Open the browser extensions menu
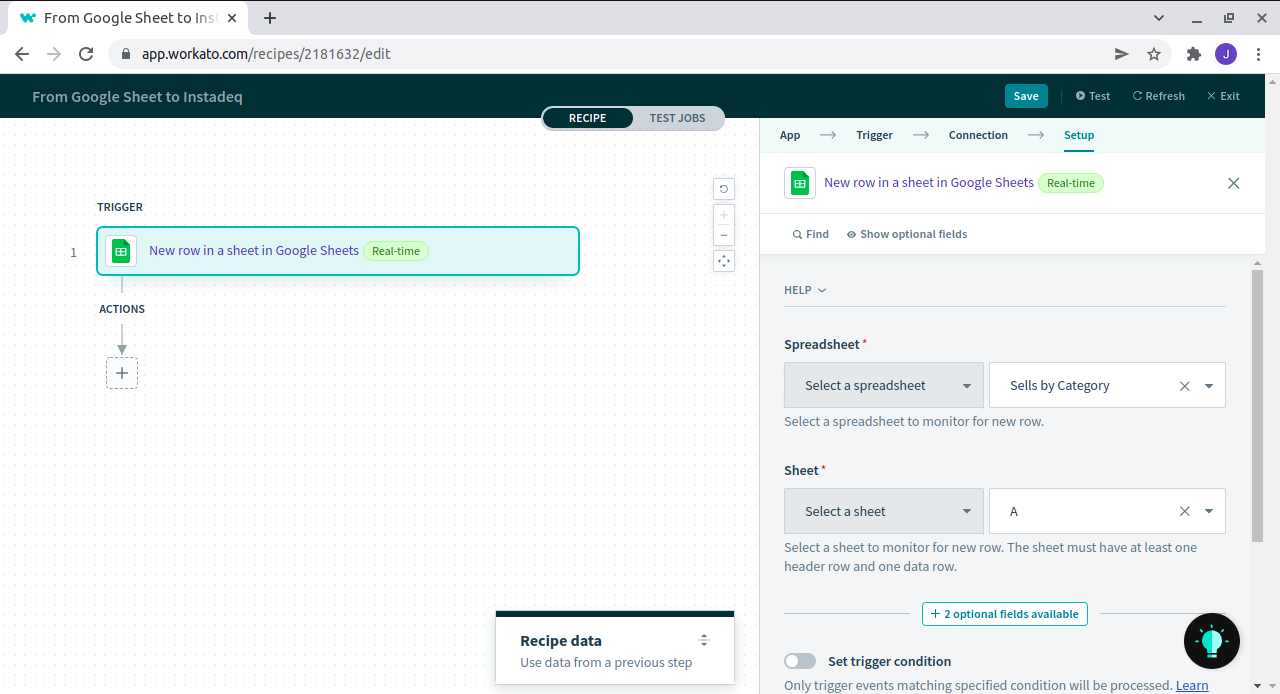Screen dimensions: 1280x694 click(1193, 54)
